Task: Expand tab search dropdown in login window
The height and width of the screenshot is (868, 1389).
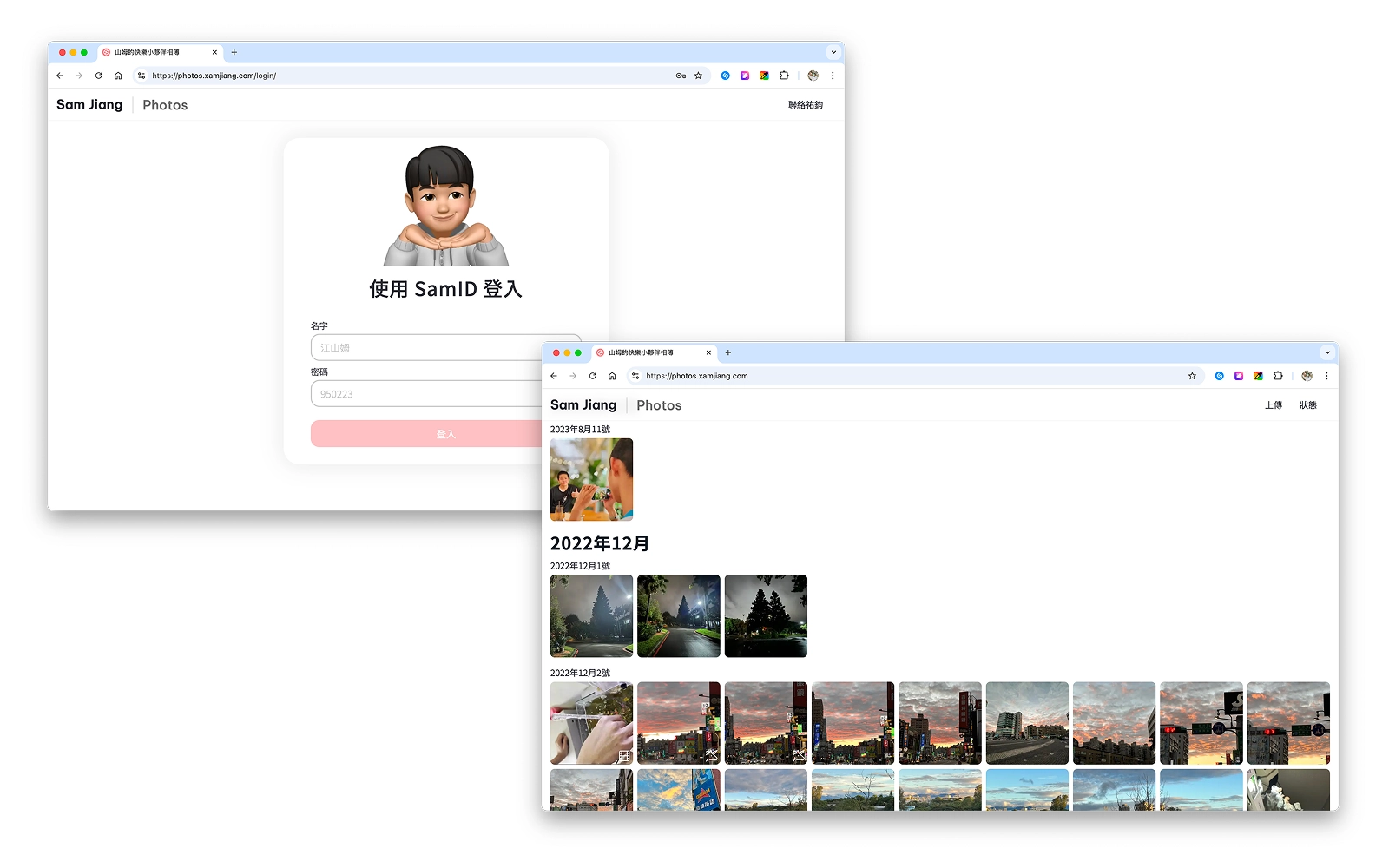Action: [833, 52]
